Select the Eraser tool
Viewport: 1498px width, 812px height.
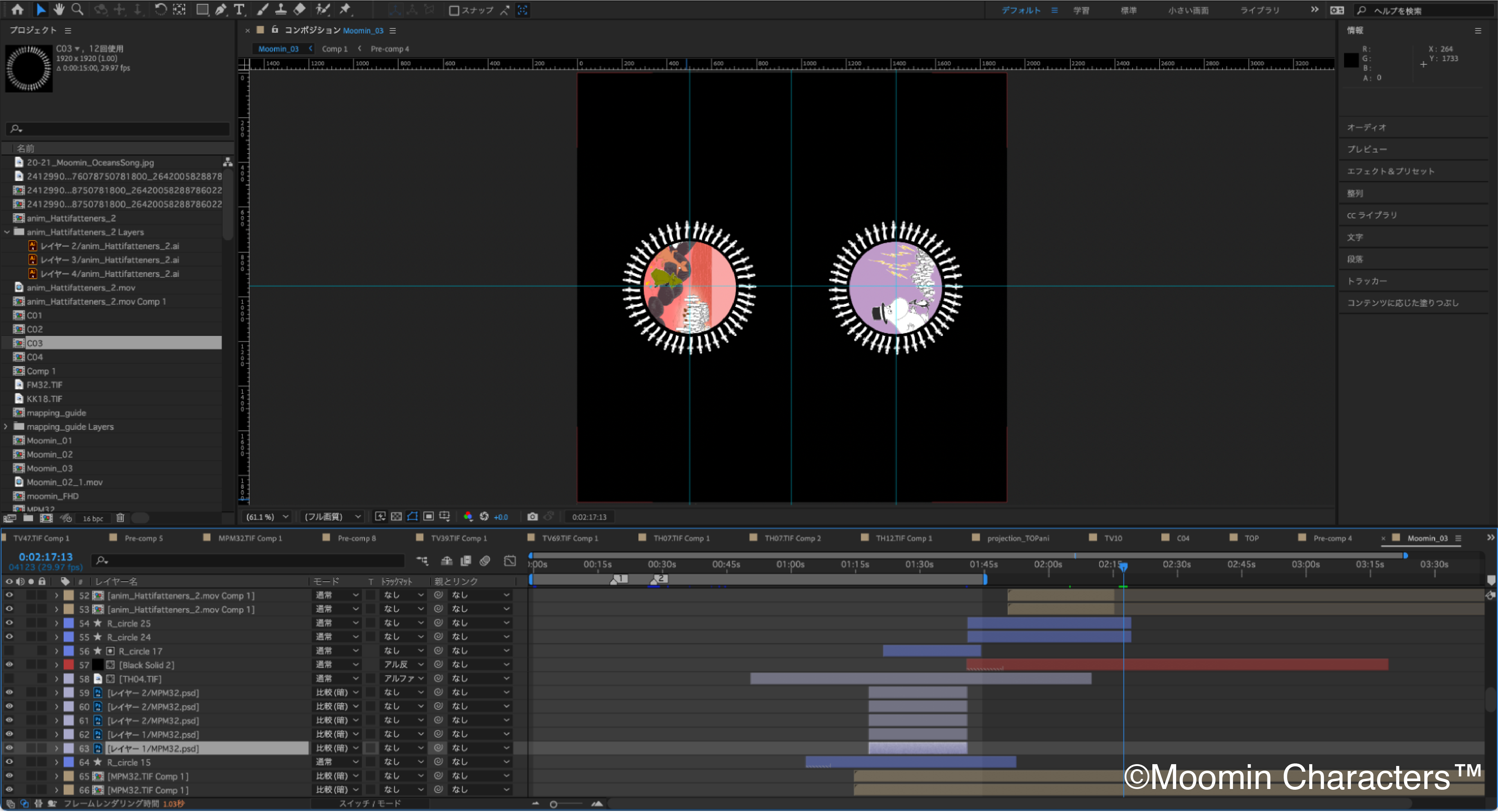pyautogui.click(x=300, y=9)
